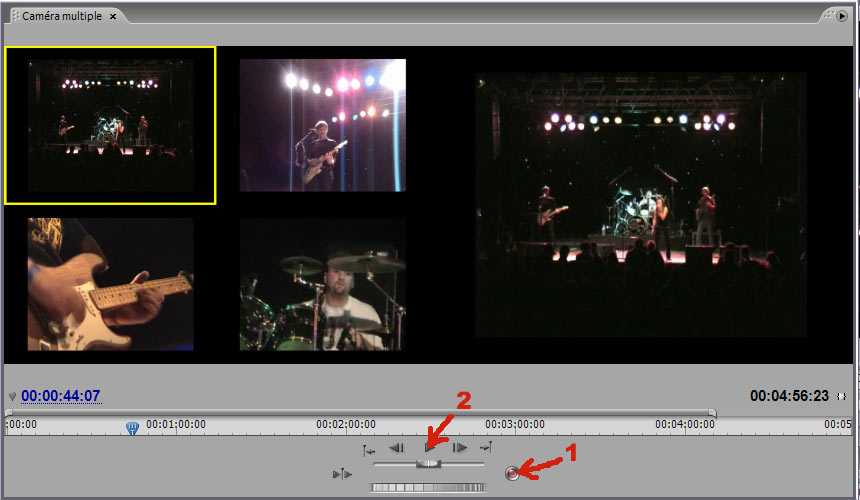Step forward one frame

point(460,448)
